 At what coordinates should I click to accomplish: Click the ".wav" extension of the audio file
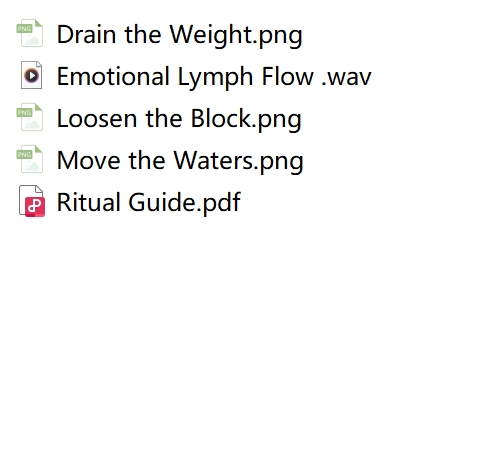pyautogui.click(x=347, y=77)
